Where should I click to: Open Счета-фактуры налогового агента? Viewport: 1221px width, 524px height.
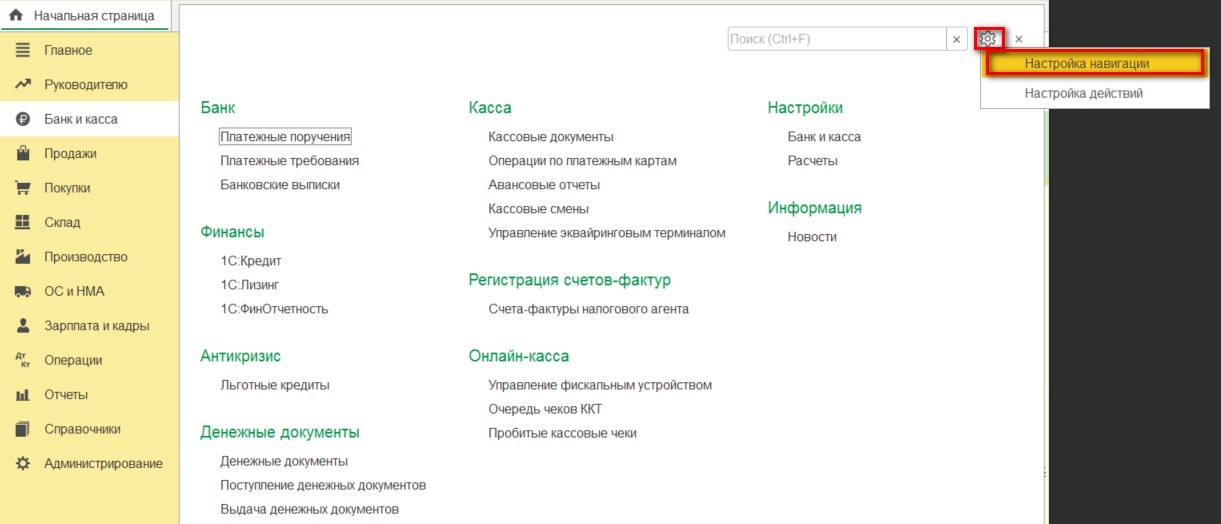point(589,309)
